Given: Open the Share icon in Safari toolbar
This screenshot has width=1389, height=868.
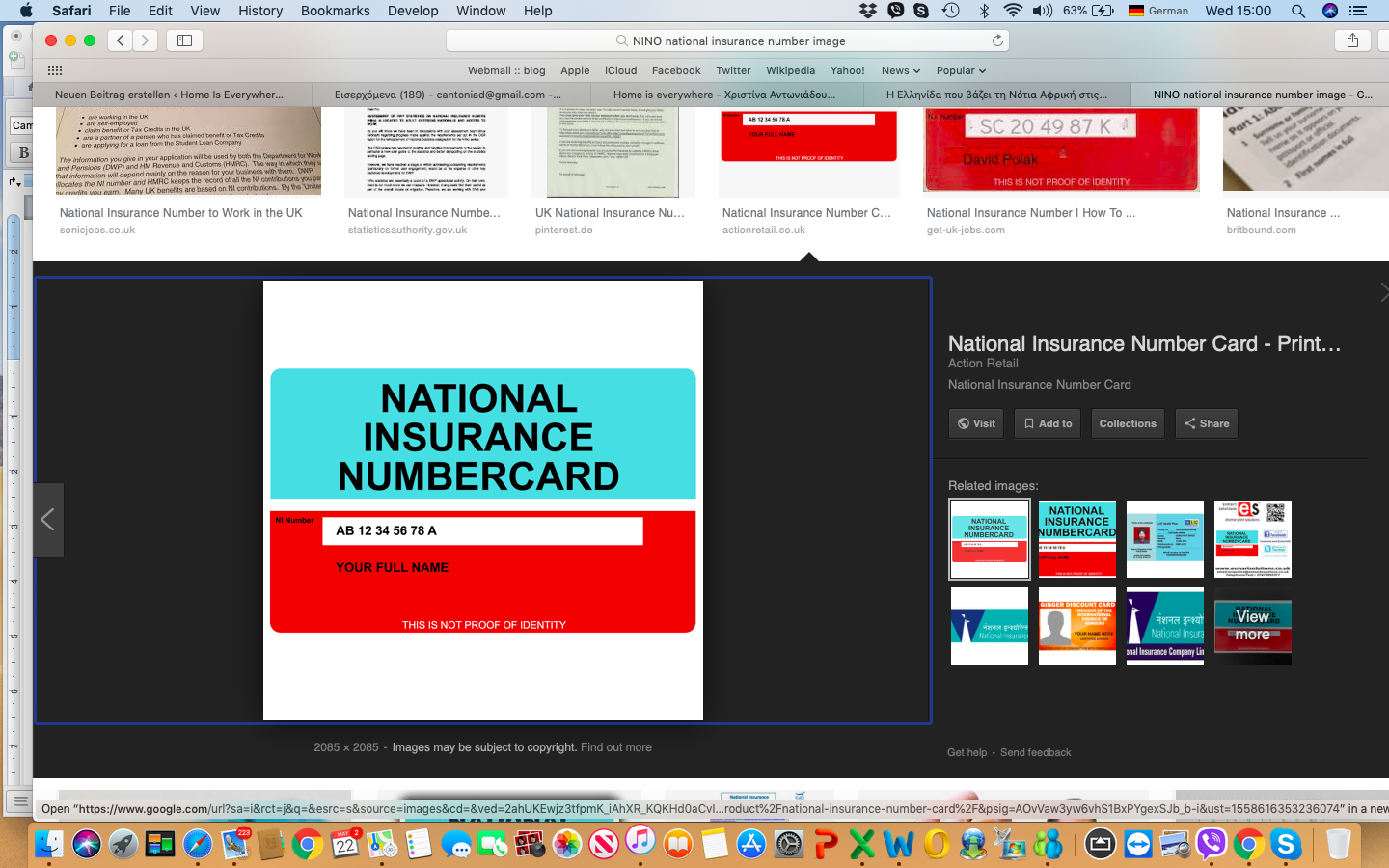Looking at the screenshot, I should tap(1352, 41).
